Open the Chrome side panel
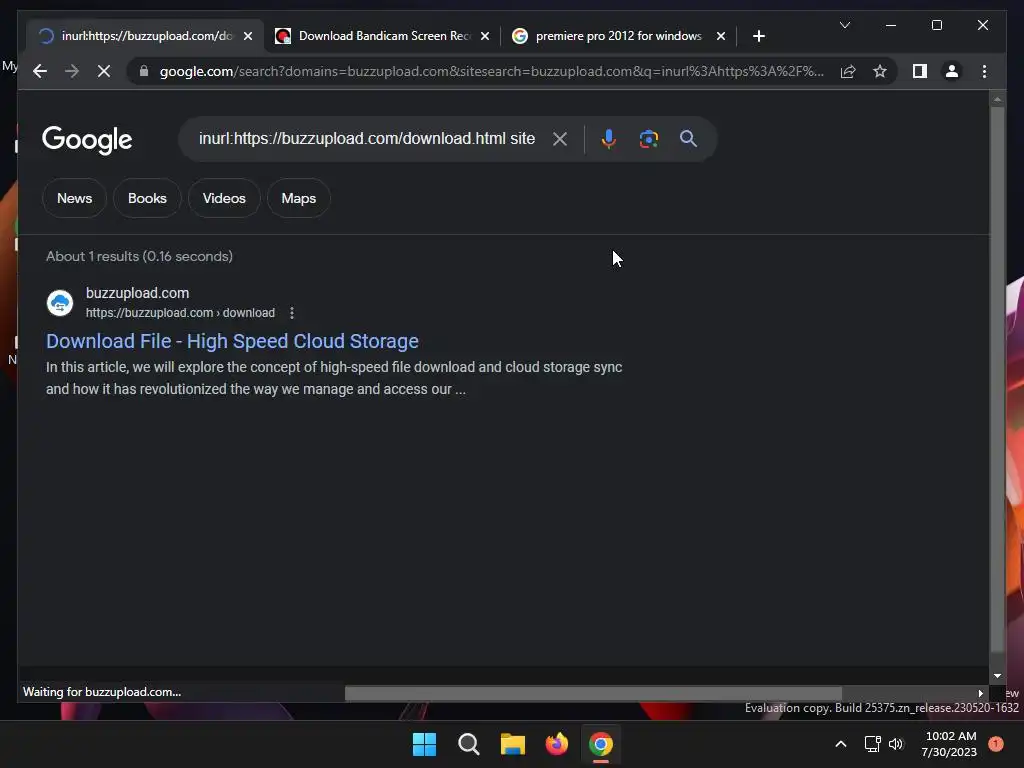This screenshot has width=1024, height=768. 920,71
